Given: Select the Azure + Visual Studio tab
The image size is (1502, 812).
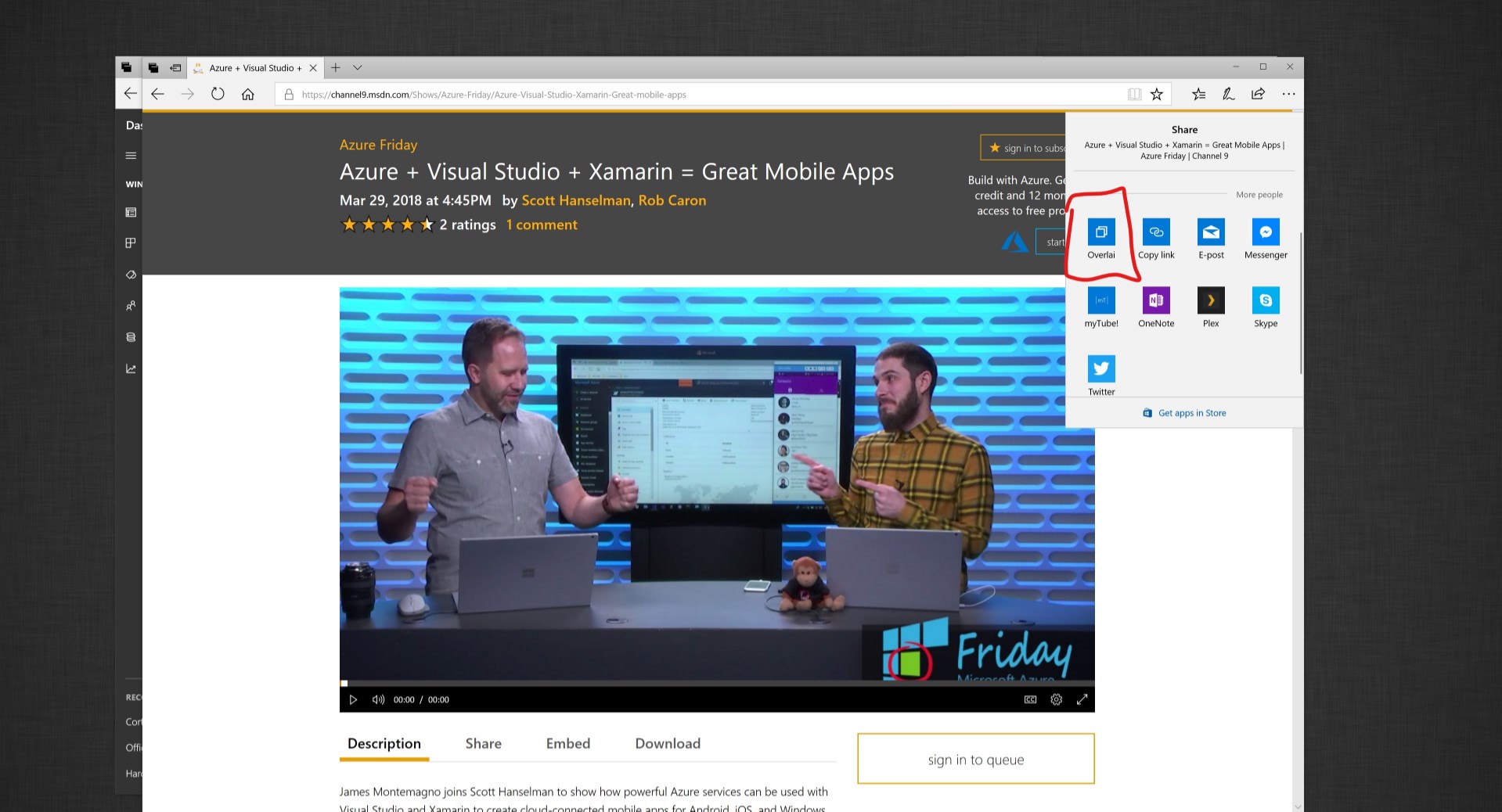Looking at the screenshot, I should click(255, 68).
